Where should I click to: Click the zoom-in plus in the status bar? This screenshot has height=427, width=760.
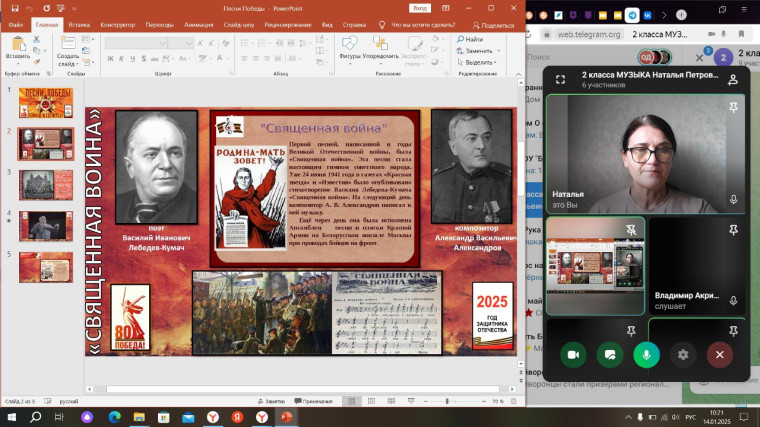484,401
